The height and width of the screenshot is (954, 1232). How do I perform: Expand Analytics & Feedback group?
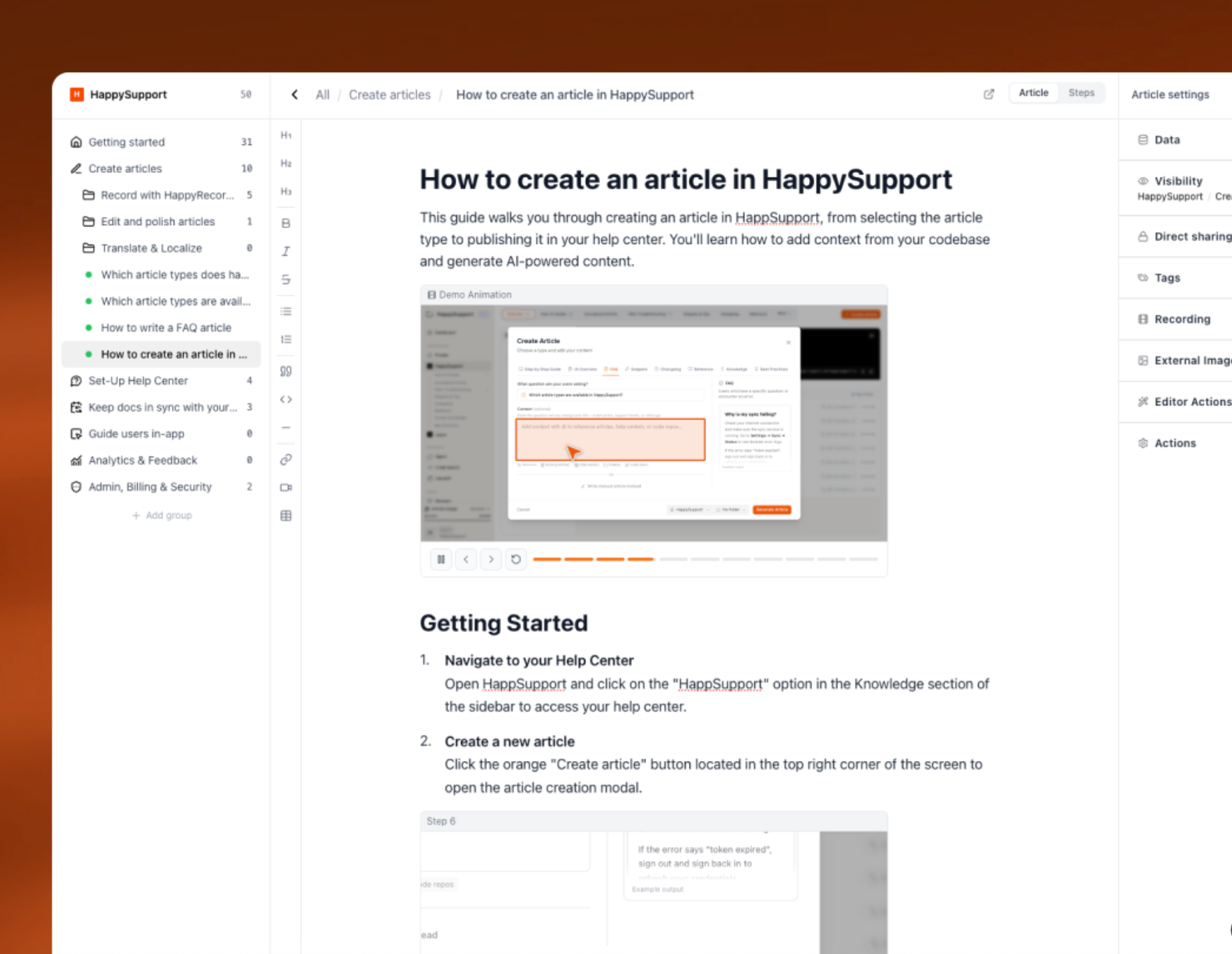tap(161, 460)
